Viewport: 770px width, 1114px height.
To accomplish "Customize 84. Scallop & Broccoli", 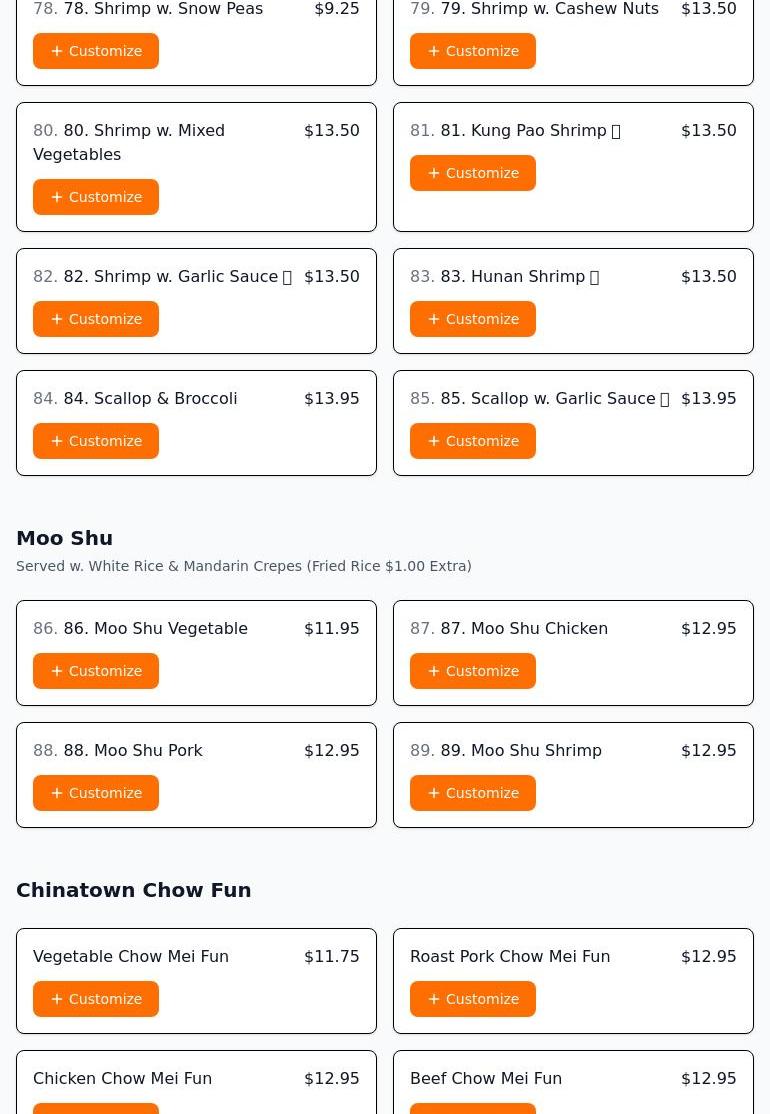I will click(x=96, y=441).
